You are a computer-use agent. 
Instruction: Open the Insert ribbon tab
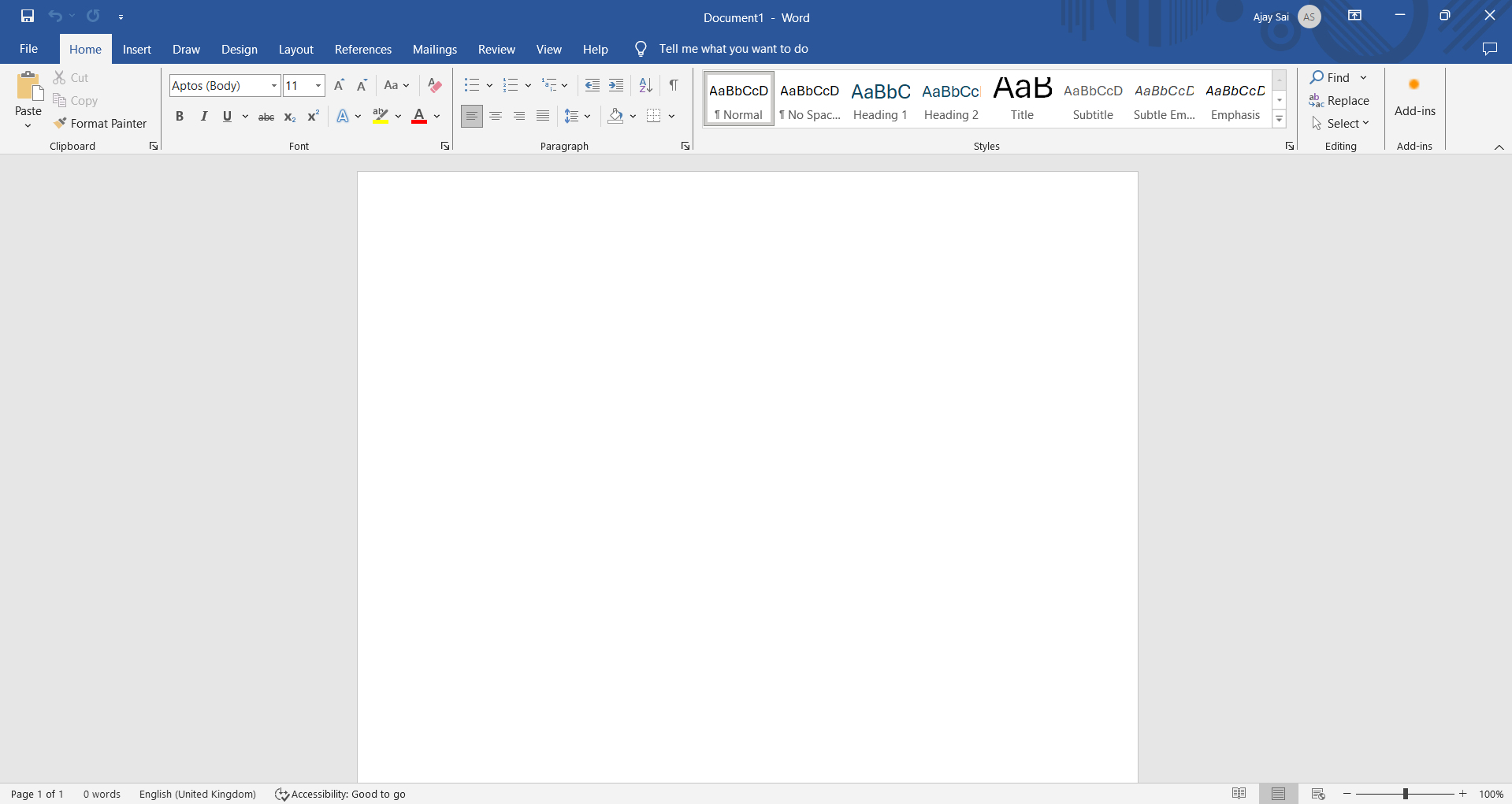coord(136,49)
